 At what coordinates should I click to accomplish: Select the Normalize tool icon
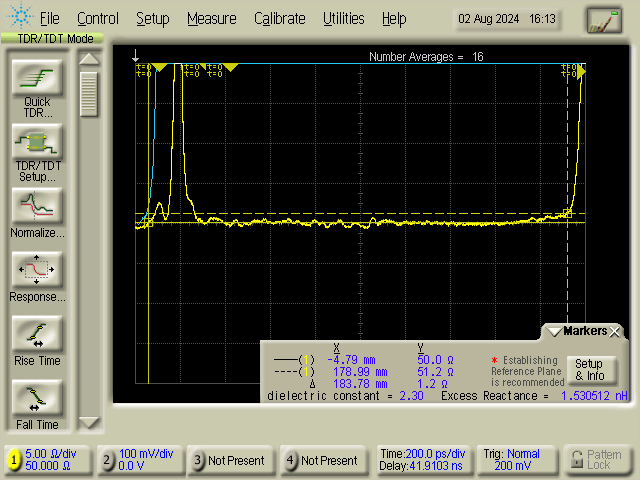(x=37, y=206)
